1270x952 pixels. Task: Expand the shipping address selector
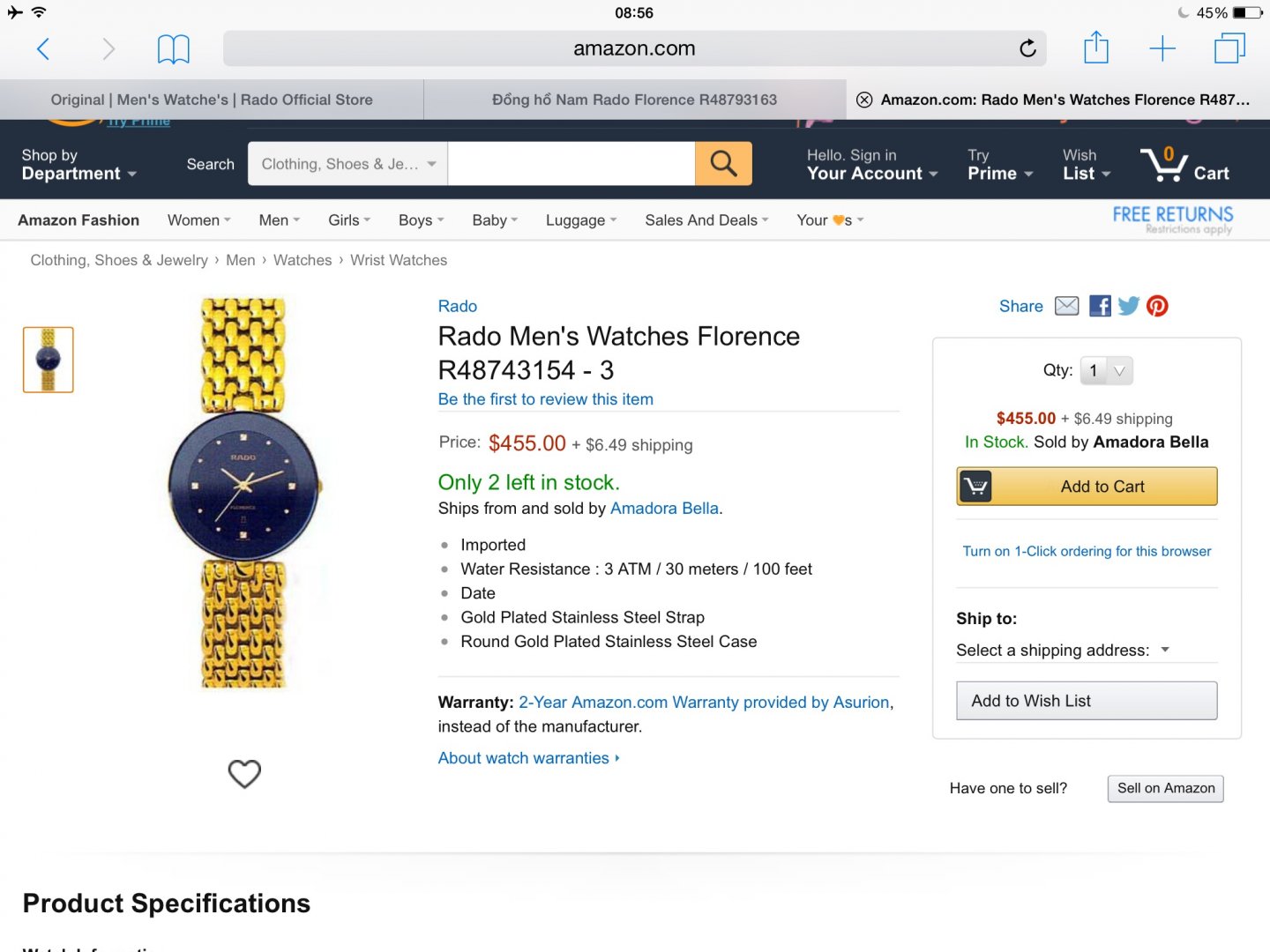pyautogui.click(x=1063, y=651)
